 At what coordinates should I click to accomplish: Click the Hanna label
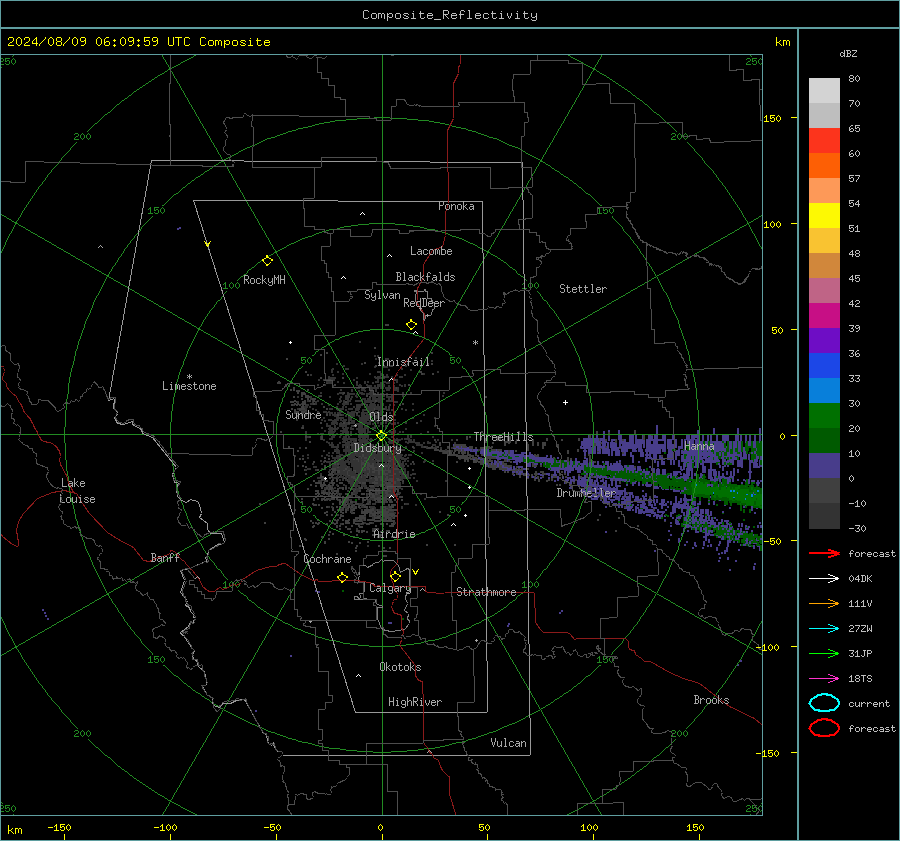click(699, 446)
